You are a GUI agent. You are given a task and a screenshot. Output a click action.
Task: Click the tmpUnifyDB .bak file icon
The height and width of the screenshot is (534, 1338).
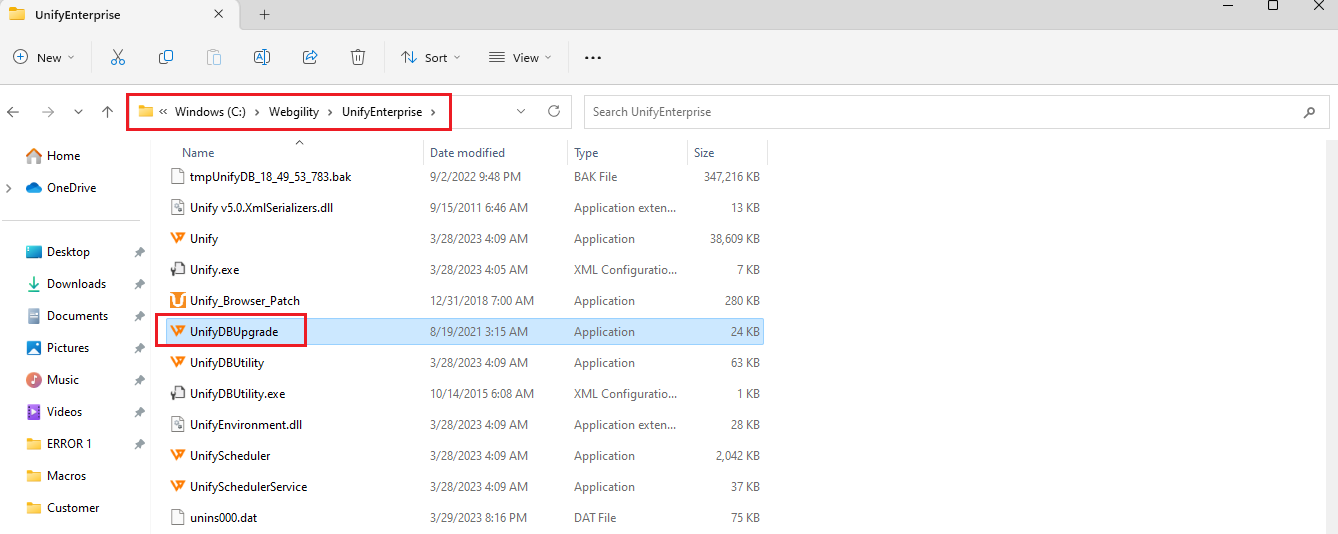click(178, 176)
